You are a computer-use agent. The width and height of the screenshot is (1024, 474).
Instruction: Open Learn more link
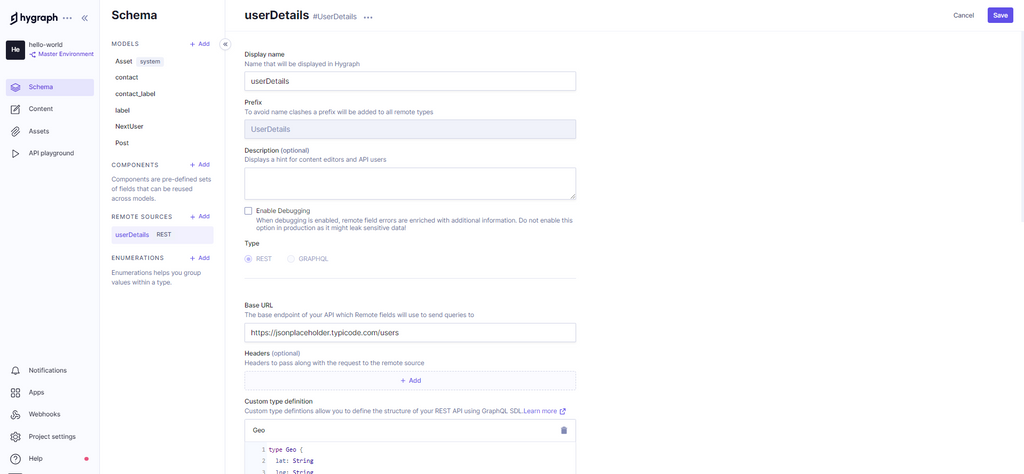pyautogui.click(x=544, y=411)
